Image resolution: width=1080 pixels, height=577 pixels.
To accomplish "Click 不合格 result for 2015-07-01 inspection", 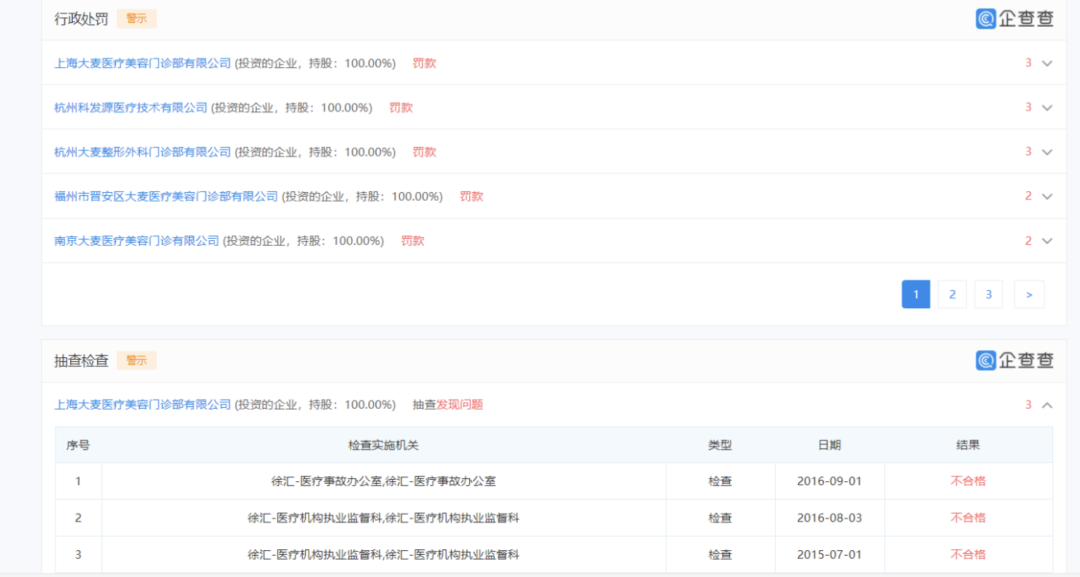I will tap(968, 554).
